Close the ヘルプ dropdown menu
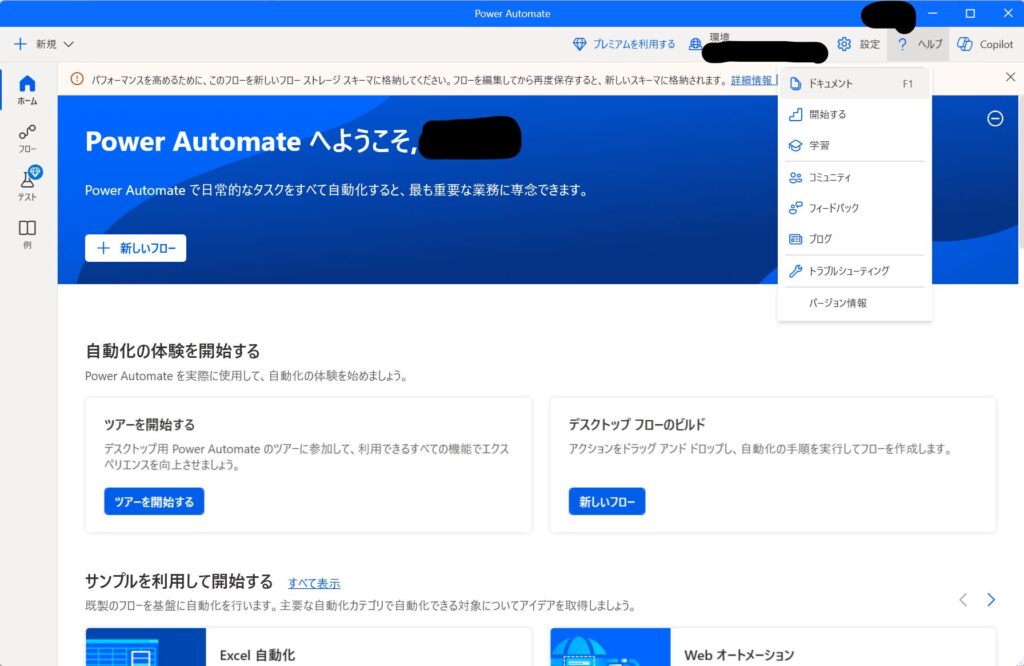Screen dimensions: 1024x666 coord(918,44)
